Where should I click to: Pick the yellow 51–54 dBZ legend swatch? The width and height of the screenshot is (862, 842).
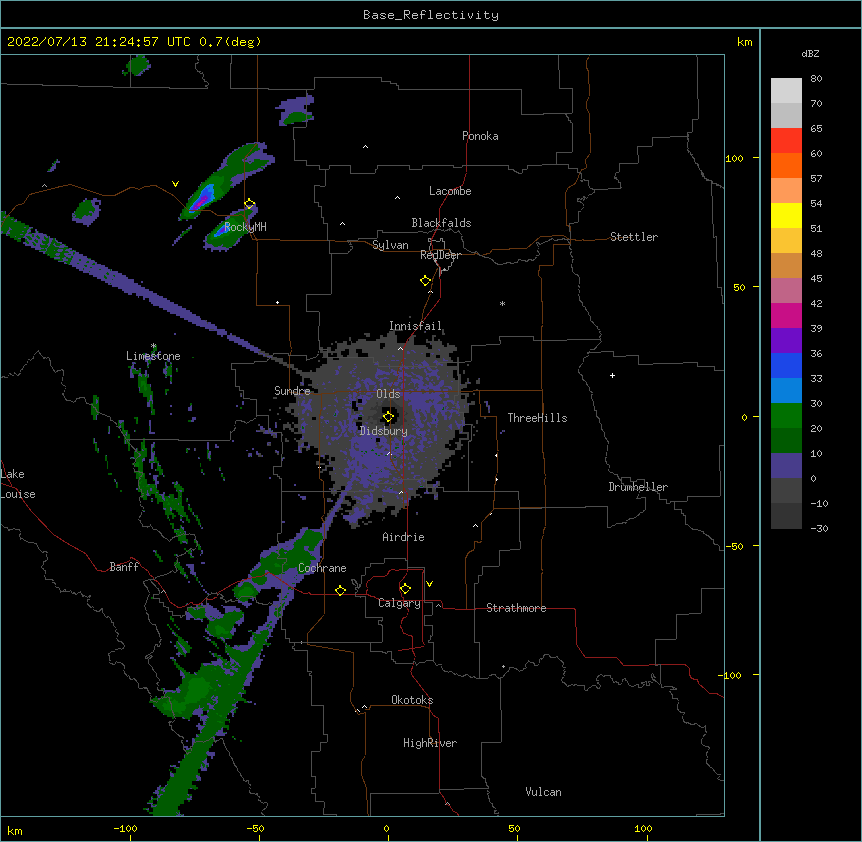(786, 215)
